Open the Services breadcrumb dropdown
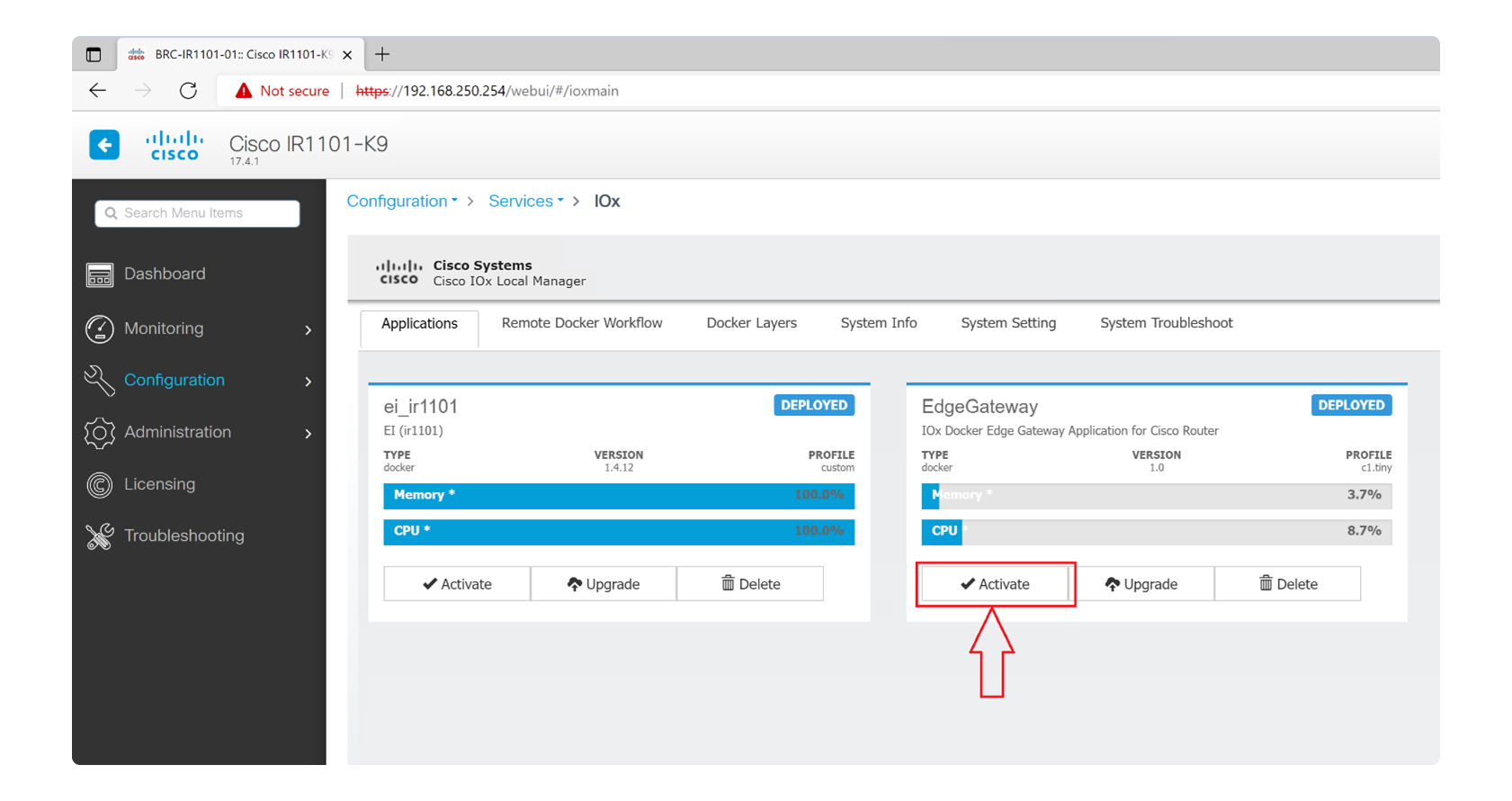The width and height of the screenshot is (1512, 801). [x=525, y=202]
